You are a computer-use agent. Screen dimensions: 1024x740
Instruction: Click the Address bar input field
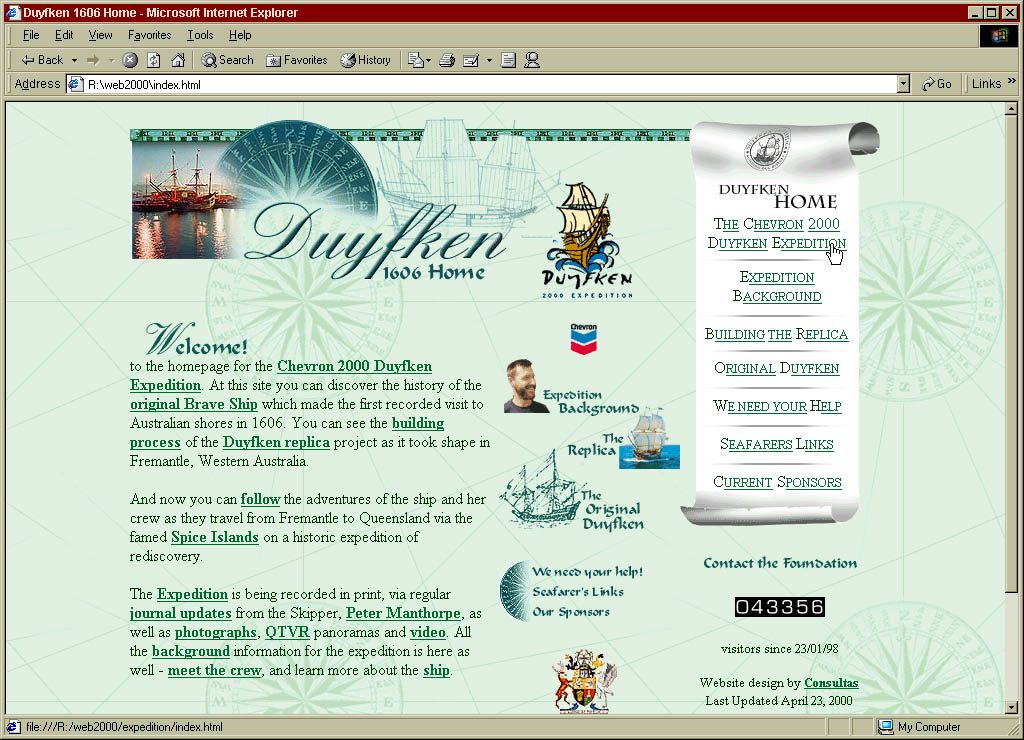click(x=490, y=84)
